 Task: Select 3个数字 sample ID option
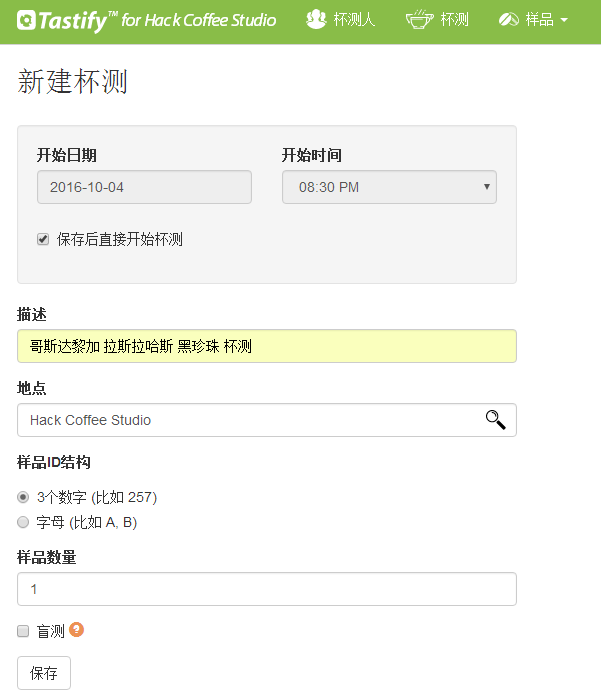pos(23,497)
